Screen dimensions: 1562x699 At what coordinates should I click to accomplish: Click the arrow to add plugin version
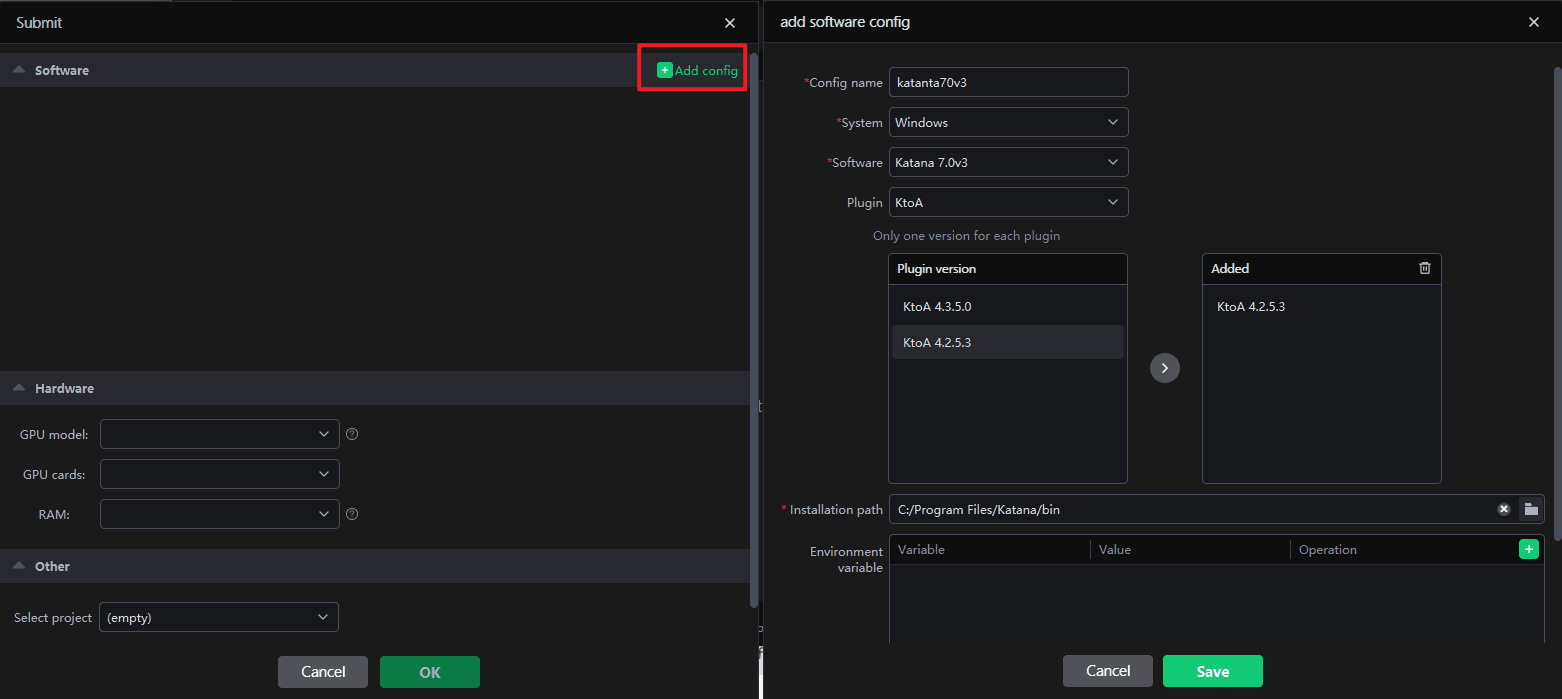1165,368
